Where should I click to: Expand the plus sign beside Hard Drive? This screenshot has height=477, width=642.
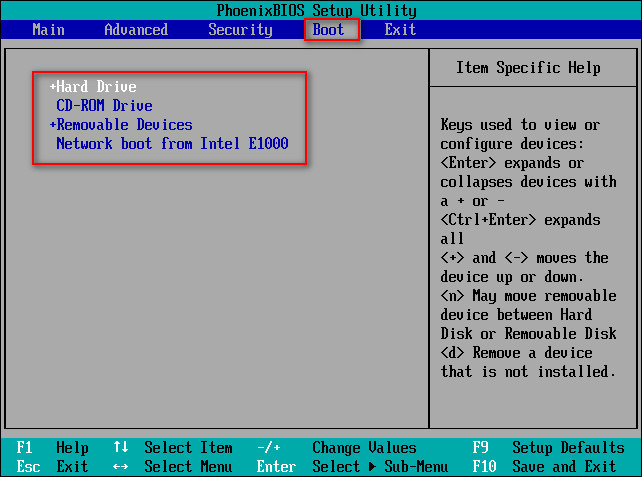pos(52,86)
